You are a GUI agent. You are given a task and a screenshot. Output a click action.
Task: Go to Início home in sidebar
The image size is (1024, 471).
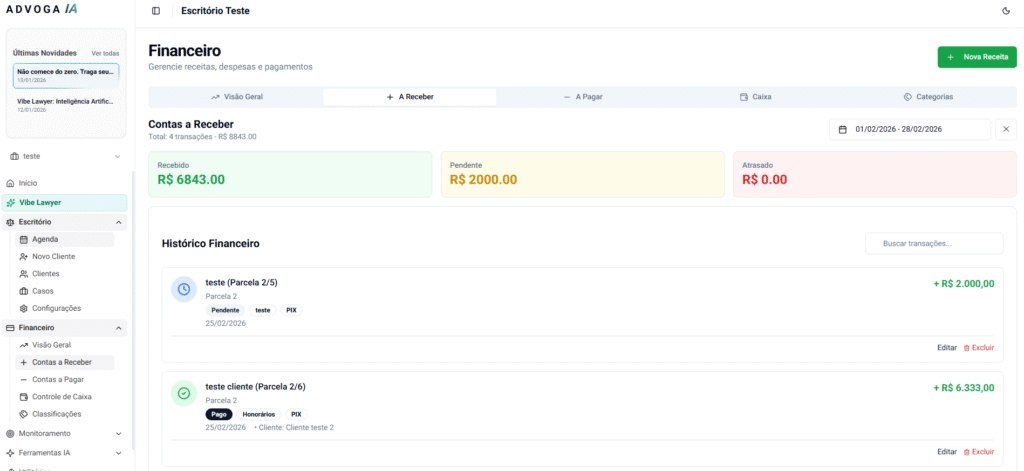(27, 183)
